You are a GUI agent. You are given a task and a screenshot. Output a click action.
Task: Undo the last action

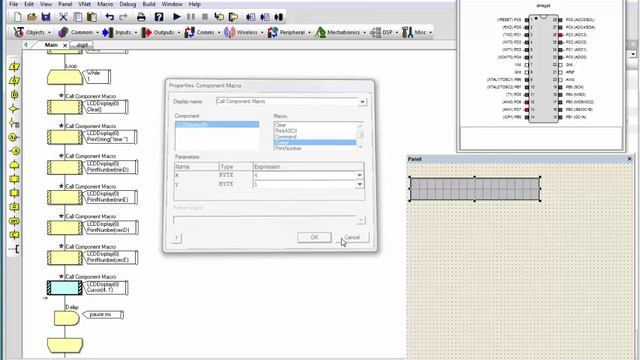(x=109, y=17)
